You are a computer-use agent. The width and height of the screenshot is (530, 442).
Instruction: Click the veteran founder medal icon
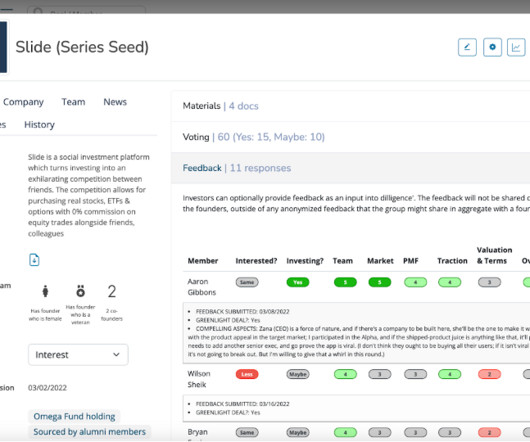click(x=80, y=291)
